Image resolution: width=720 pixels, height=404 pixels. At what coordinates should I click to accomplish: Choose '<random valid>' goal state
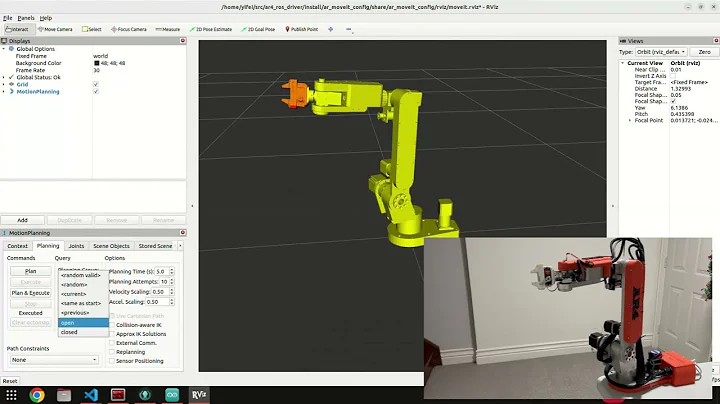pyautogui.click(x=83, y=275)
